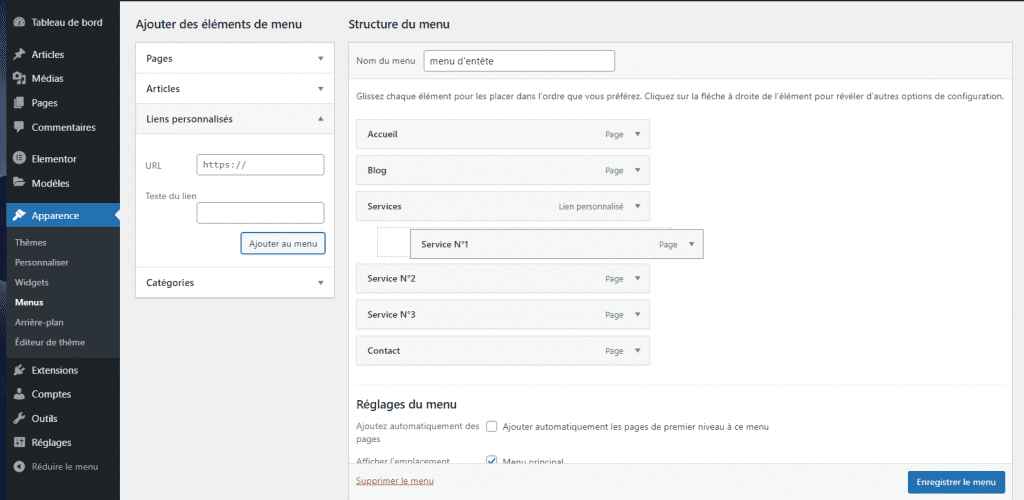Click the Texte du lien input field
The image size is (1024, 500).
pyautogui.click(x=261, y=213)
